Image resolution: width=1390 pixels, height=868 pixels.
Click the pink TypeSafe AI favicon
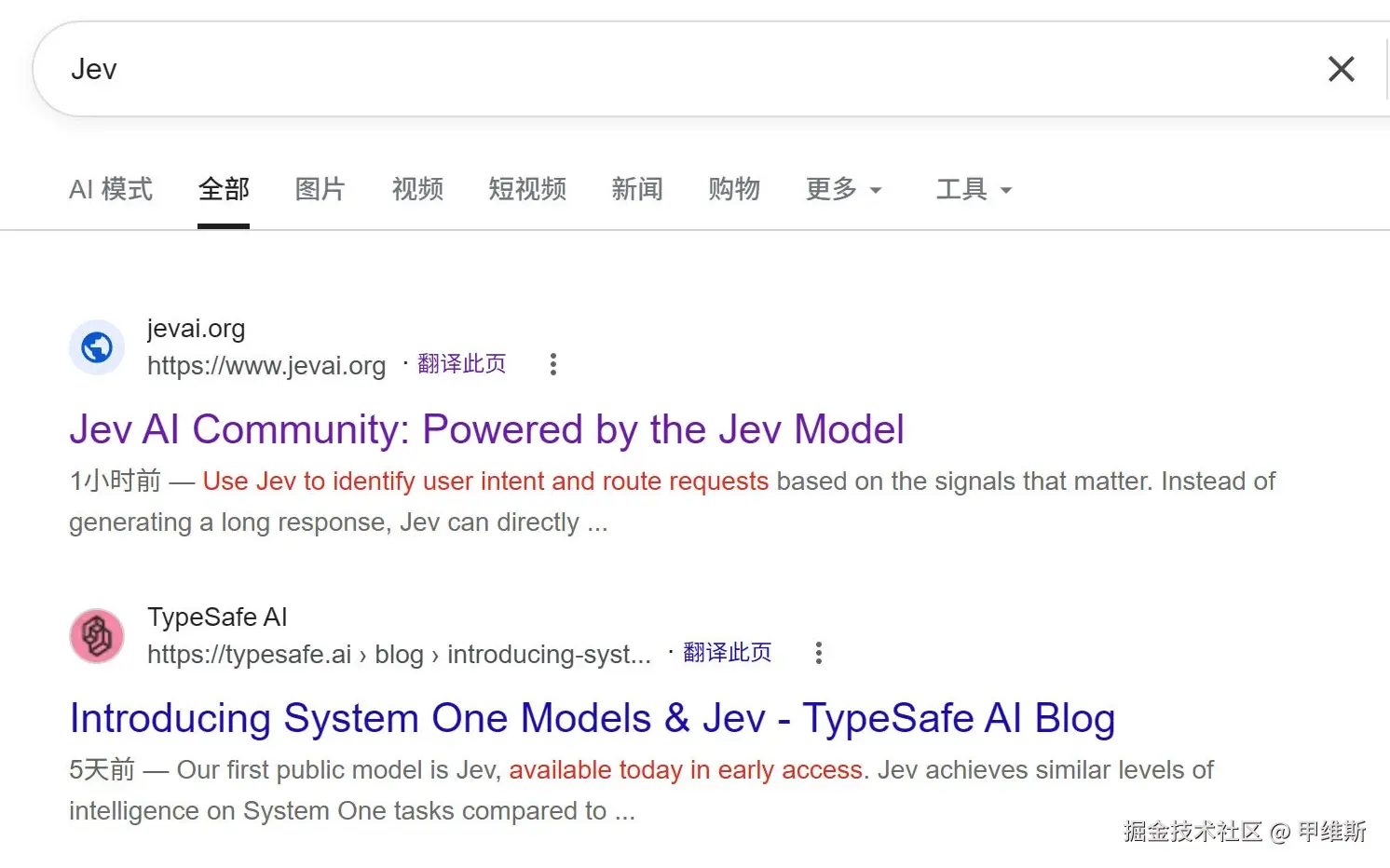click(97, 636)
